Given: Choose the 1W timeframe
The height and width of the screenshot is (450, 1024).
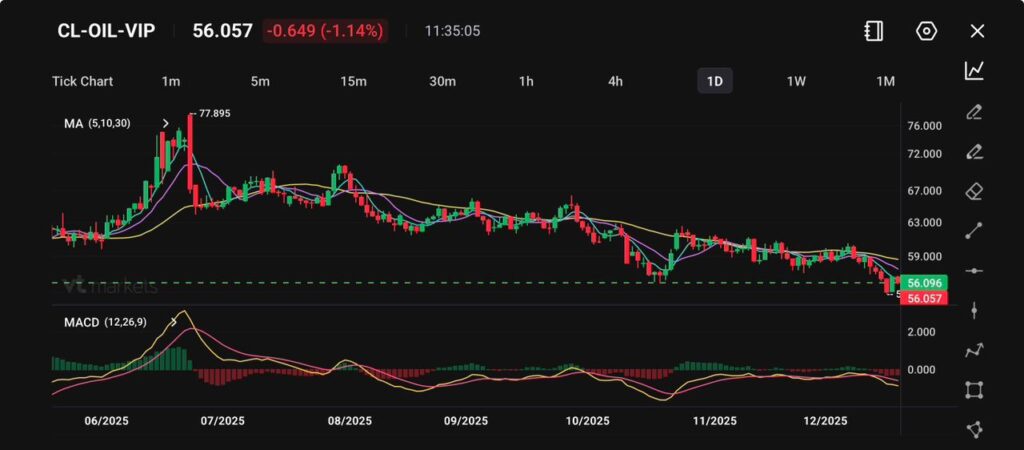Looking at the screenshot, I should click(796, 81).
